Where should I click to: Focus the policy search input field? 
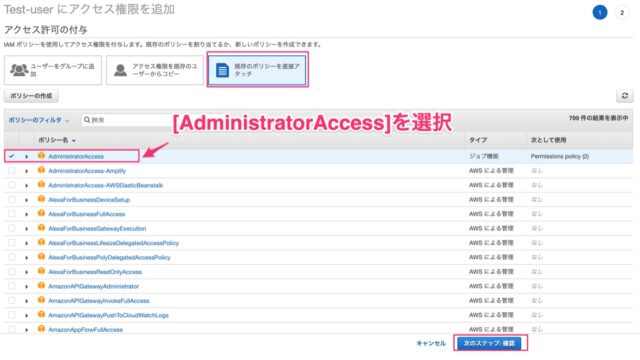pos(127,120)
